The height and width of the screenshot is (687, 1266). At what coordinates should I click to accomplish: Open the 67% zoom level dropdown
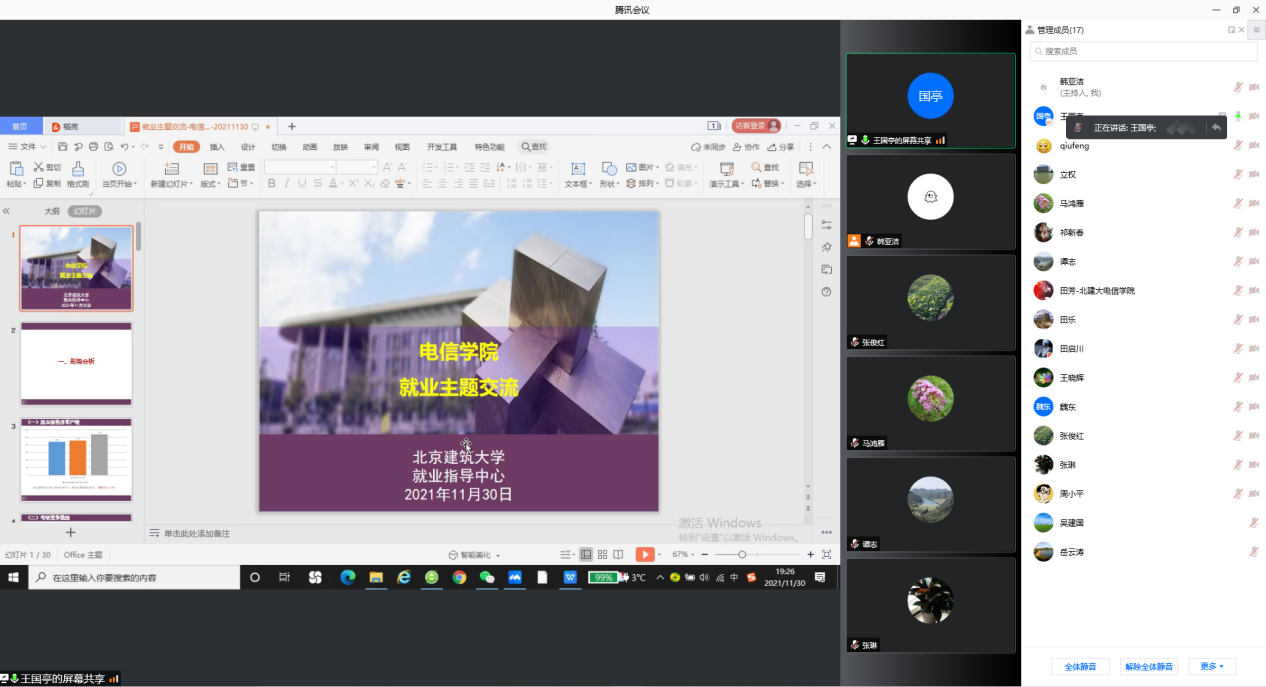point(682,554)
